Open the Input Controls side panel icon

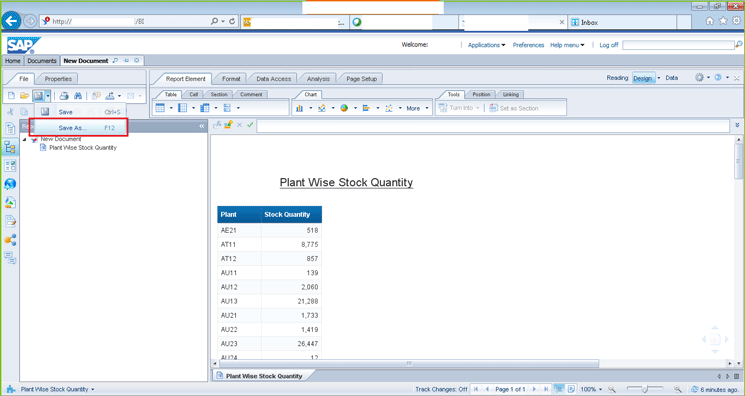(10, 165)
